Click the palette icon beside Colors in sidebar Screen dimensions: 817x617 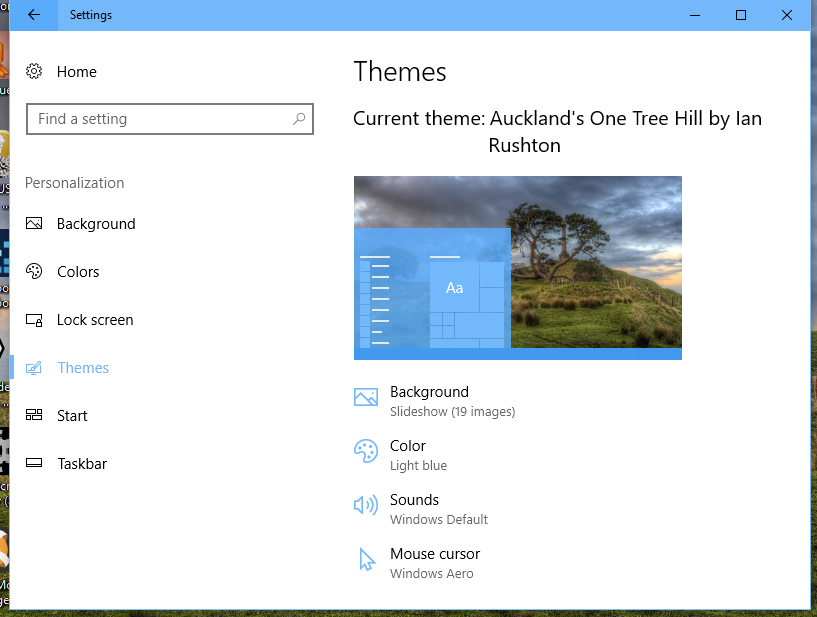tap(34, 272)
